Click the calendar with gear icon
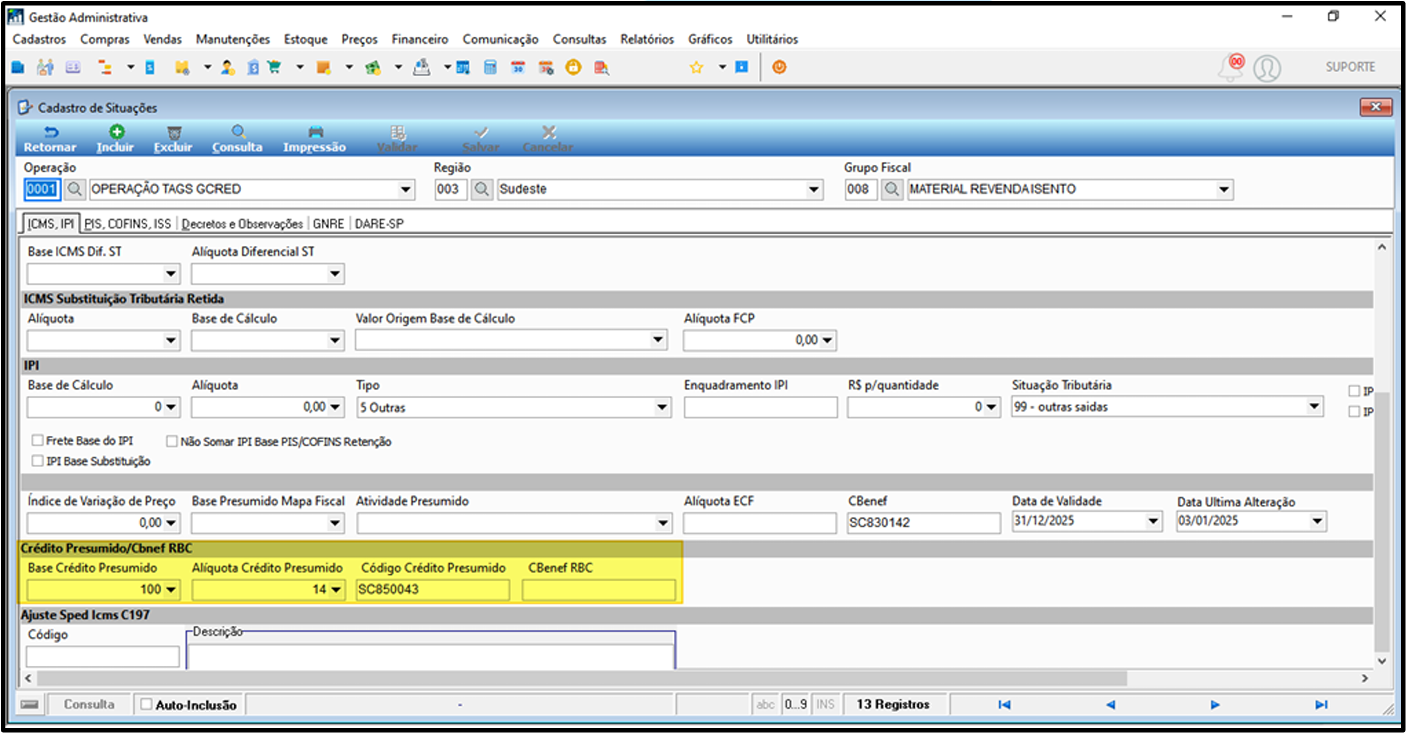 [x=546, y=68]
